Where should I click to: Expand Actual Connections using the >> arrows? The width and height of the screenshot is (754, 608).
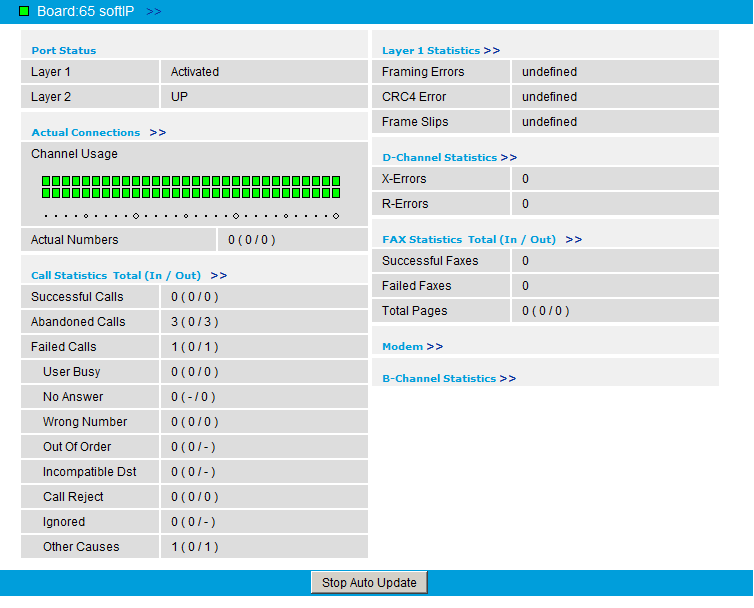157,132
